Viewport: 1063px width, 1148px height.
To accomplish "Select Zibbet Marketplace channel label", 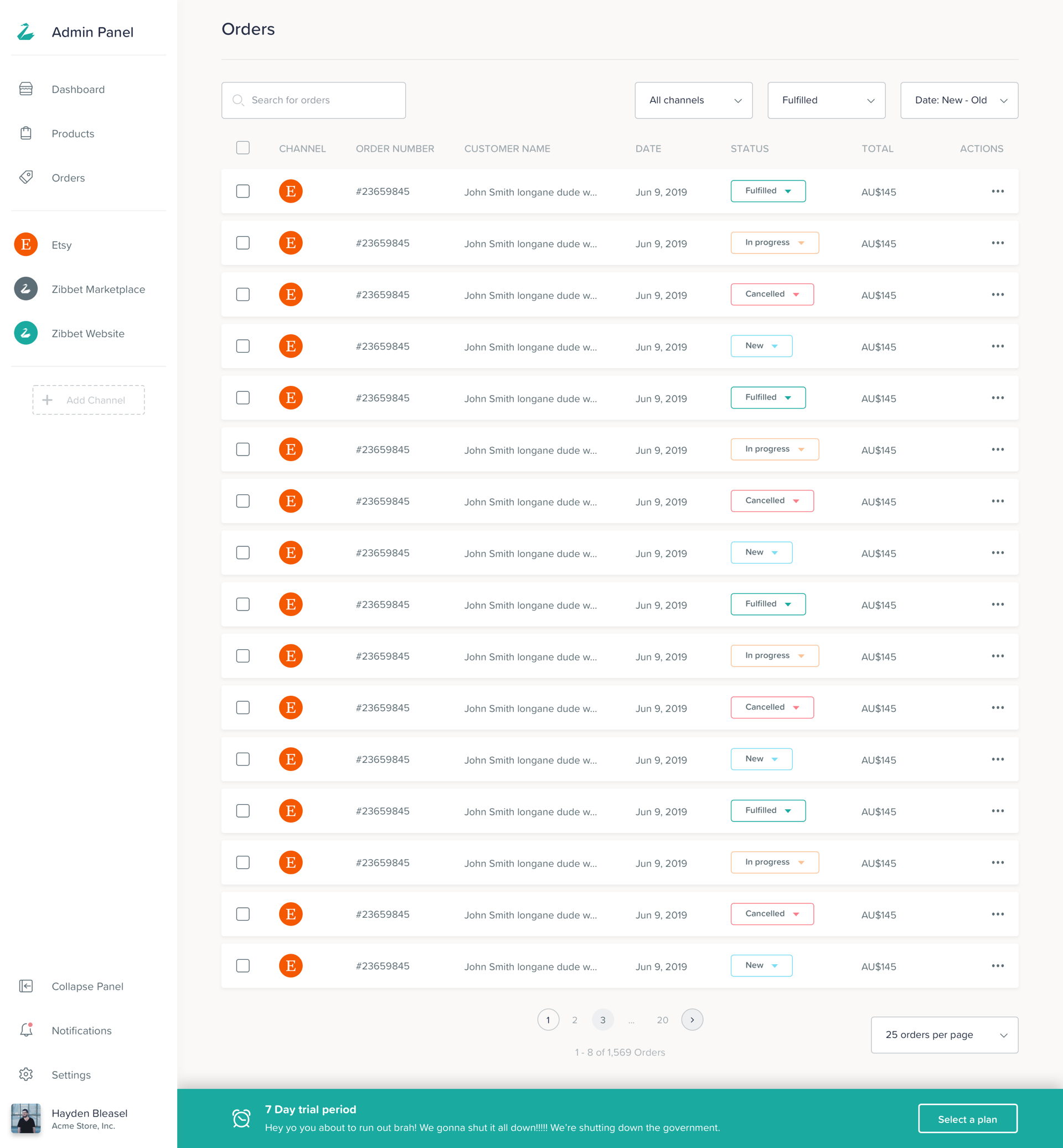I will tap(99, 289).
